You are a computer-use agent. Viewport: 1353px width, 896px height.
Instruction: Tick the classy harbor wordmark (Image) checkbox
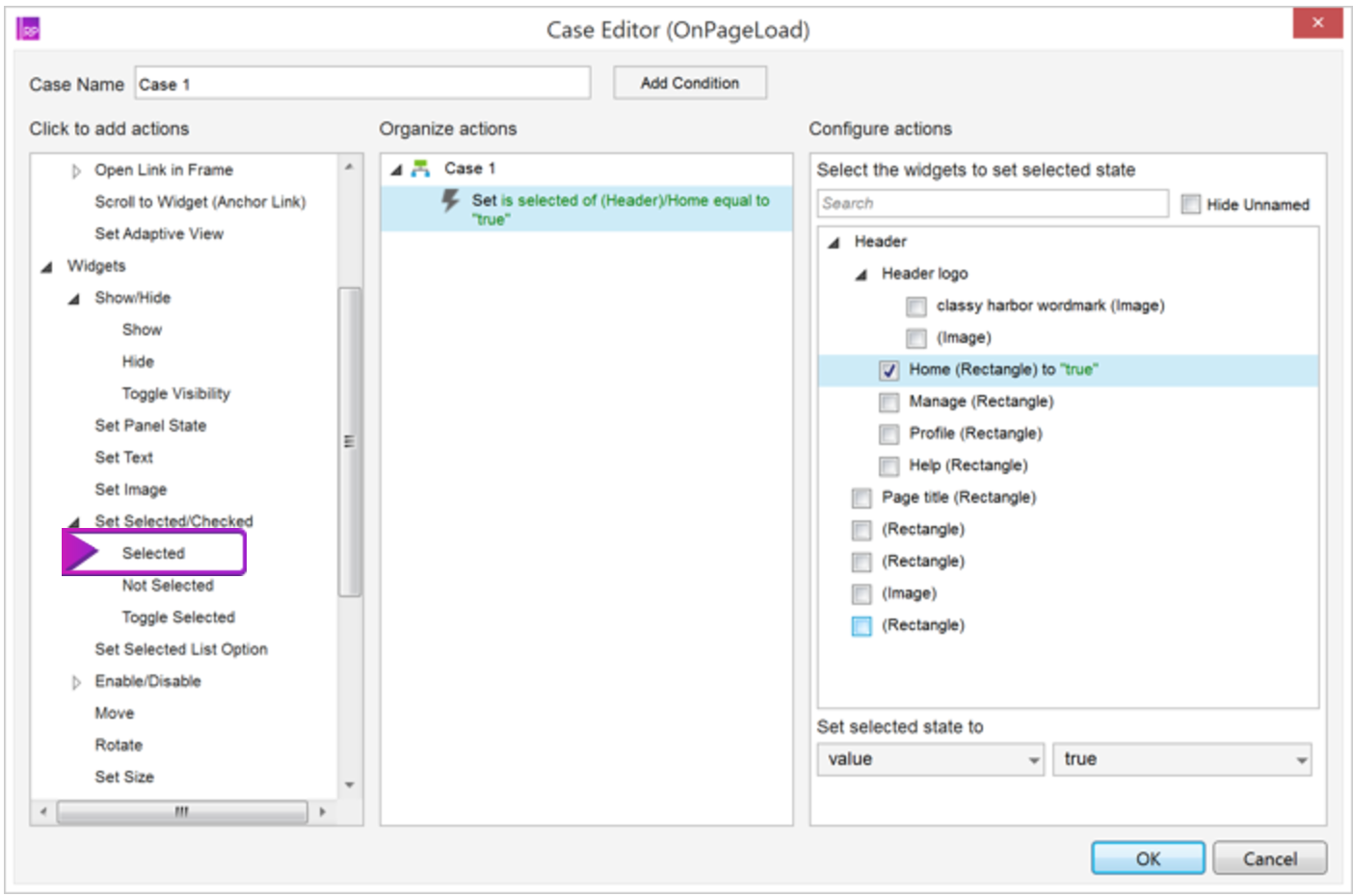pyautogui.click(x=915, y=306)
